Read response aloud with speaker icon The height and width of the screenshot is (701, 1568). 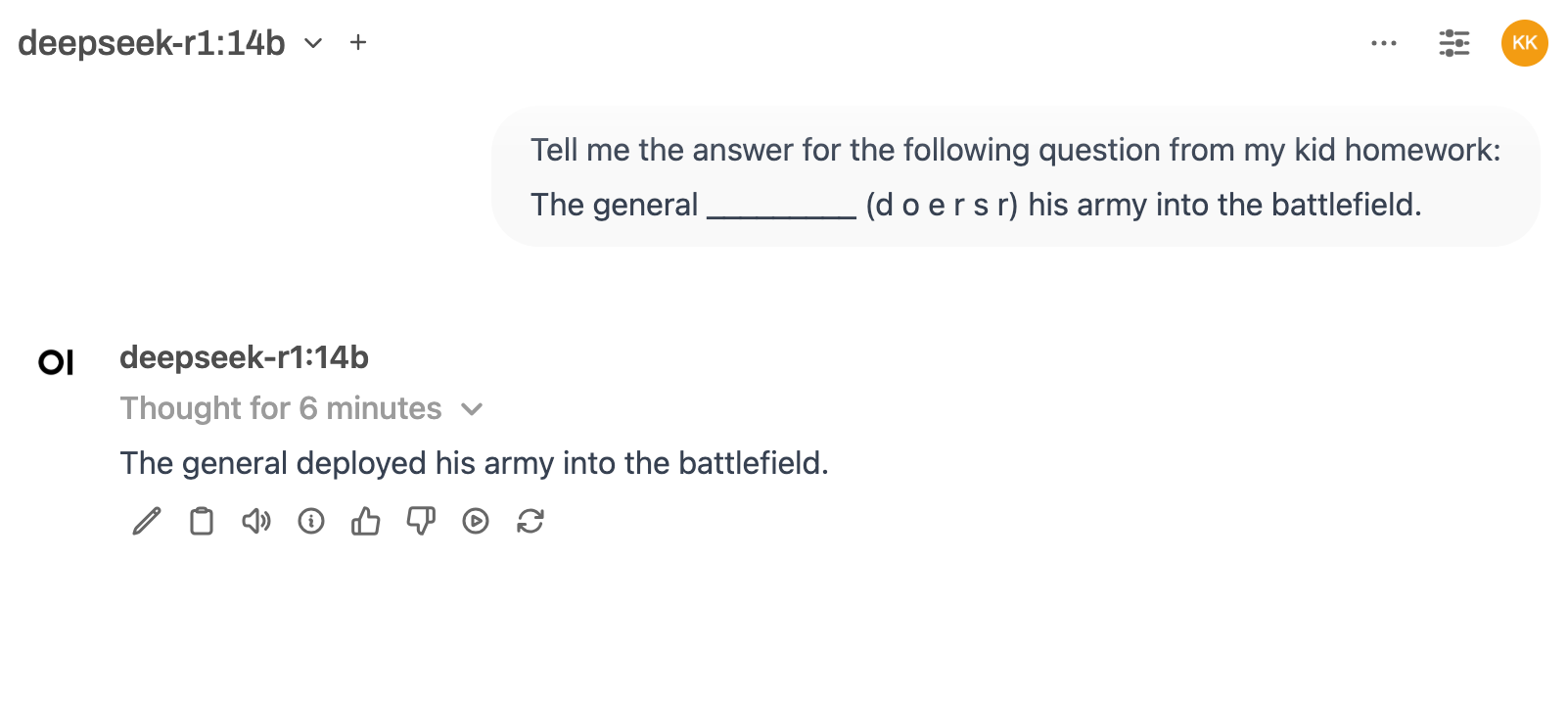[256, 522]
